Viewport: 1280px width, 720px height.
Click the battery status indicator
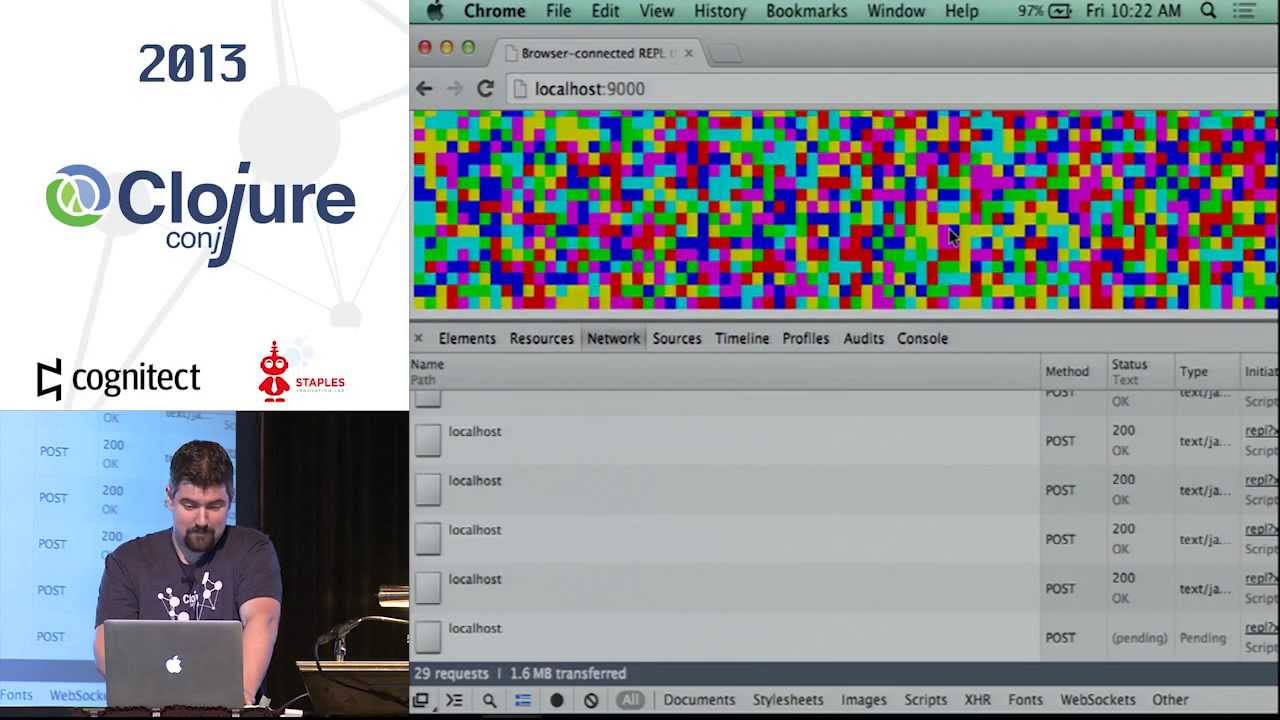click(x=1043, y=11)
